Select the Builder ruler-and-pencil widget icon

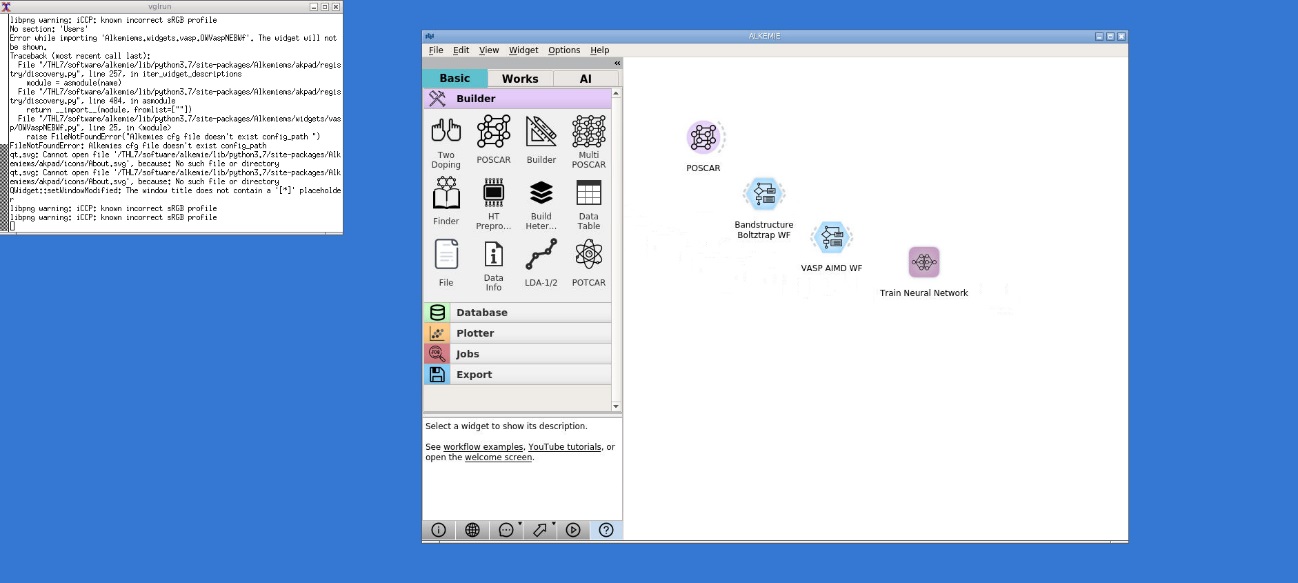point(541,131)
